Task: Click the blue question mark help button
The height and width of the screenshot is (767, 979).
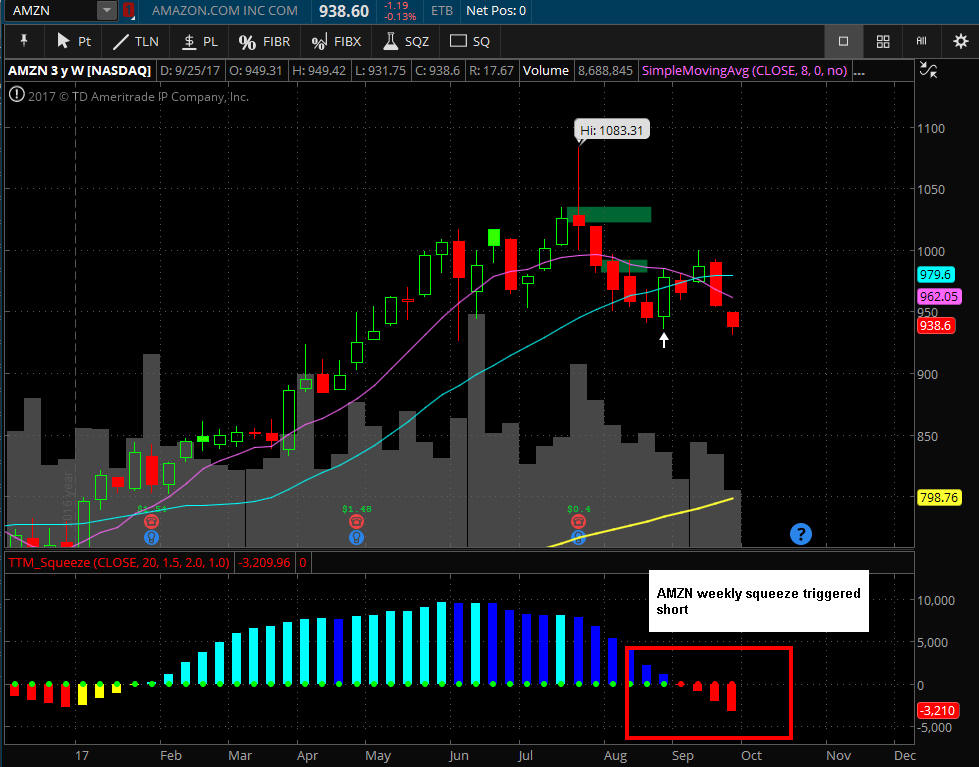Action: [800, 534]
